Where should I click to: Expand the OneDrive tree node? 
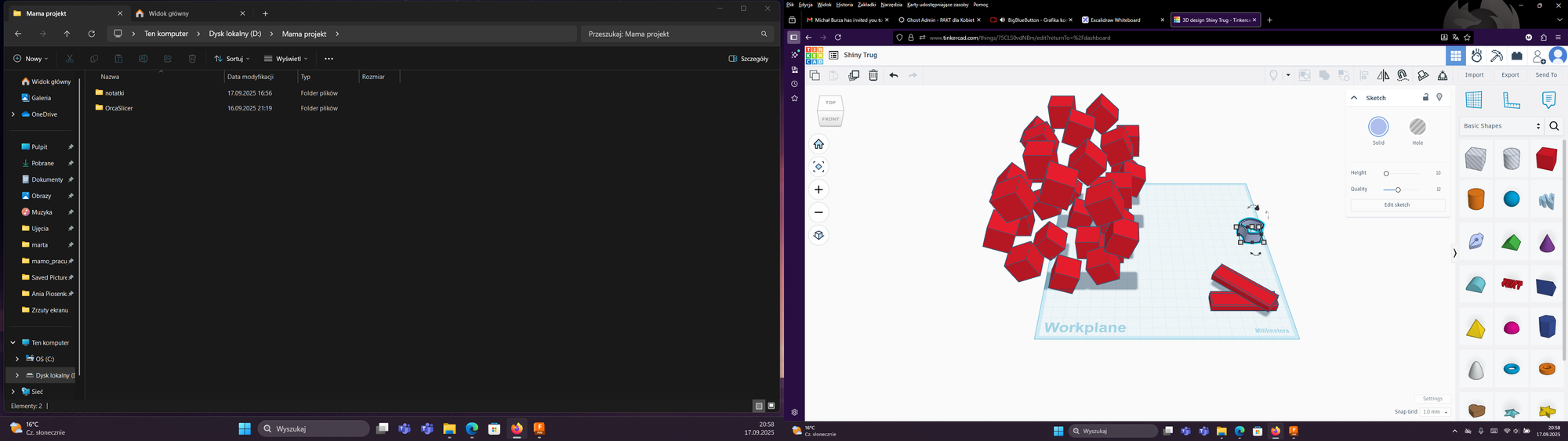click(13, 114)
